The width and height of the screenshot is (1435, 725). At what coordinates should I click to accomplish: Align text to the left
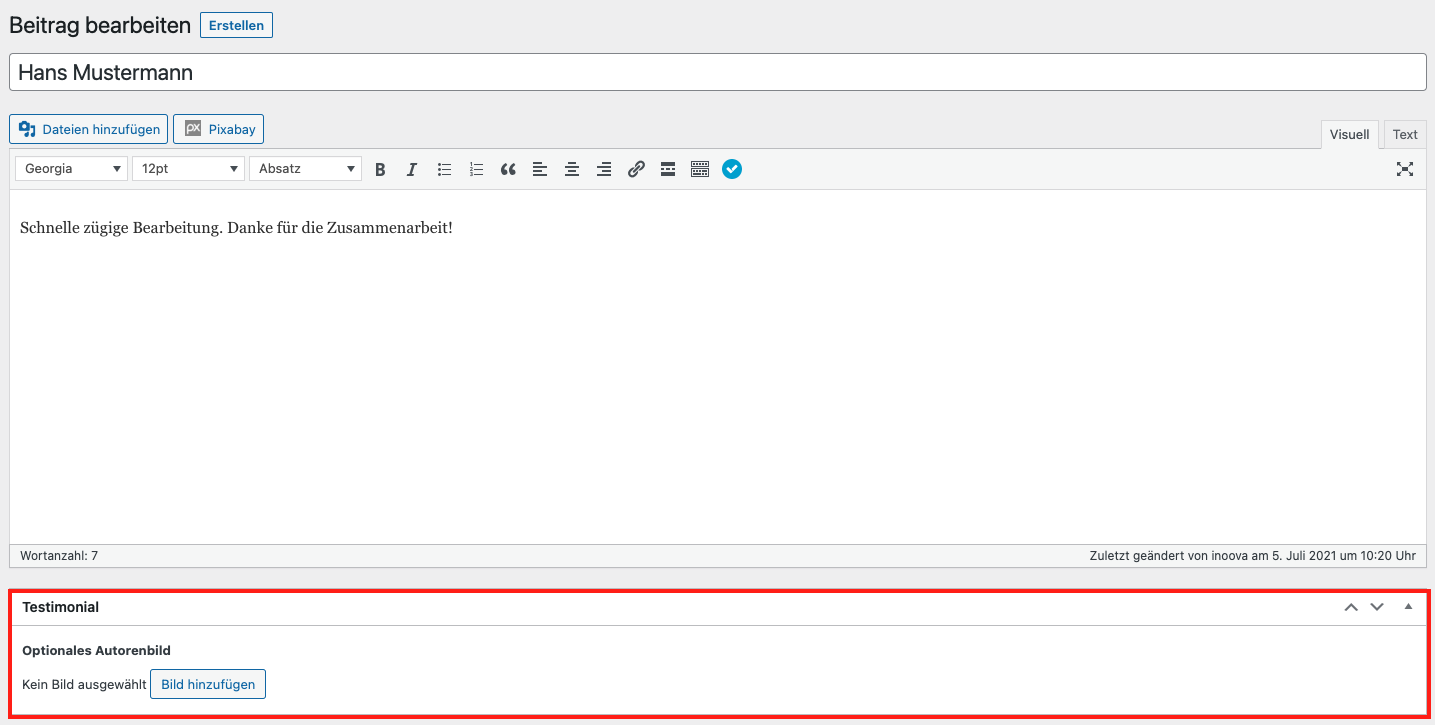pos(540,170)
